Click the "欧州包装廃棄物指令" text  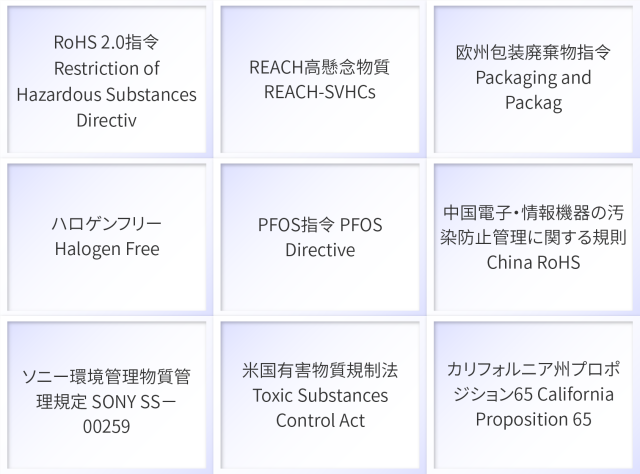pos(533,52)
